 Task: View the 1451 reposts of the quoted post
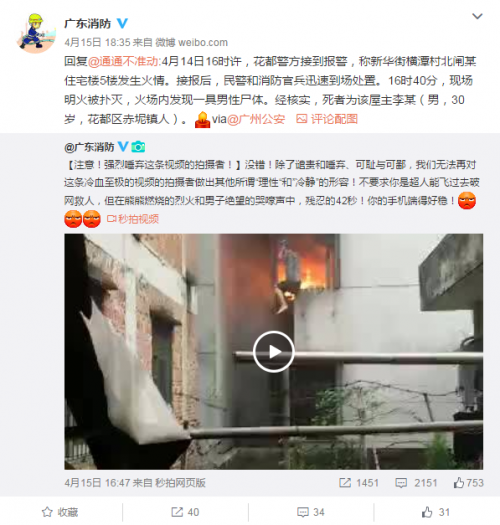point(359,483)
